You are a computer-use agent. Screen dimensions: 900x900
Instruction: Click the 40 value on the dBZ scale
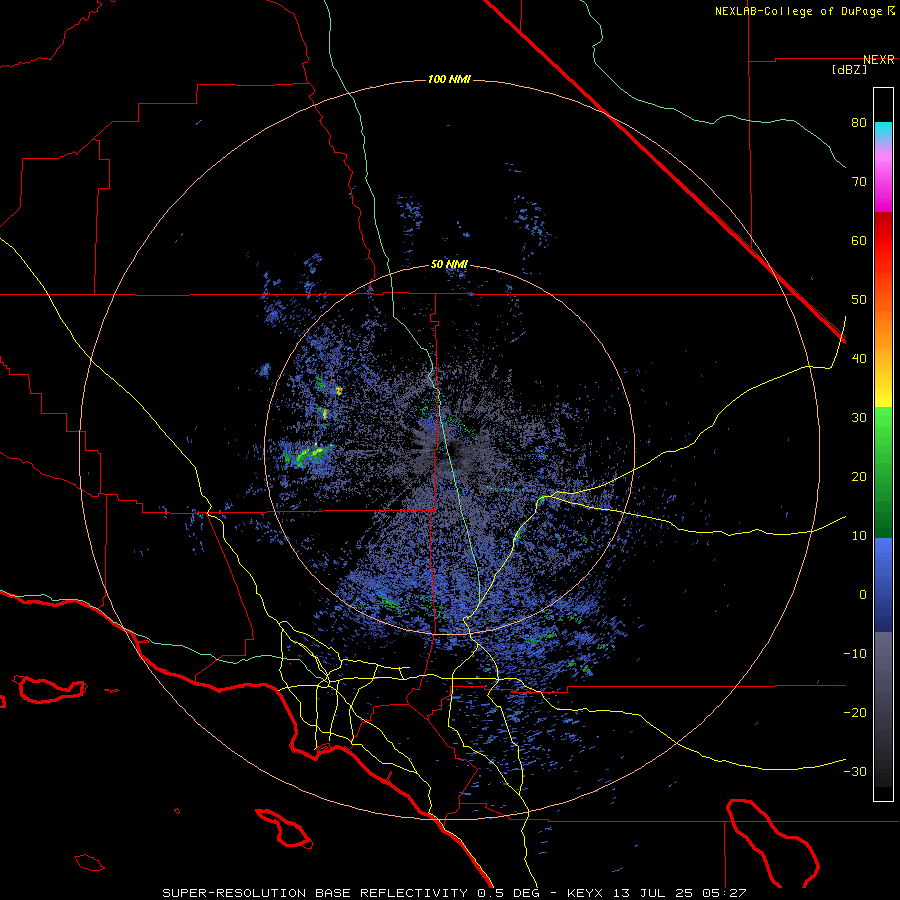tap(859, 359)
